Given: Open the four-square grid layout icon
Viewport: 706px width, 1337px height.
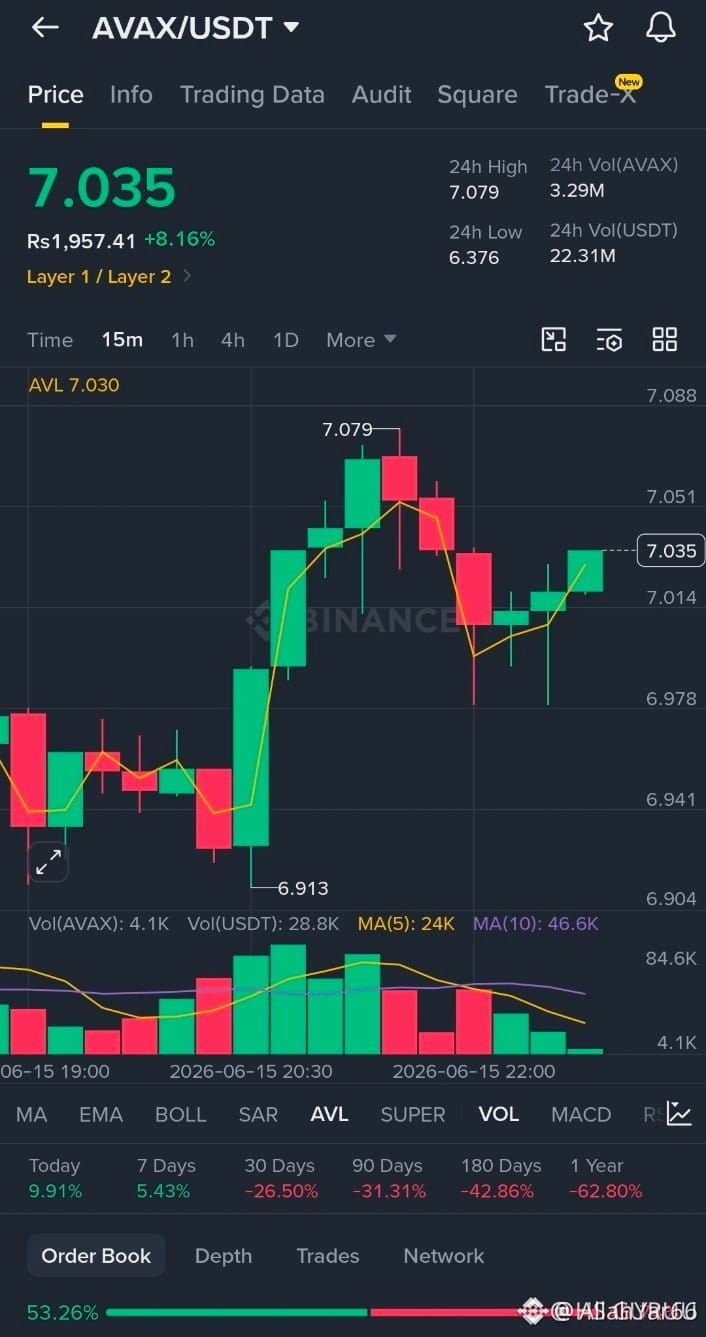Looking at the screenshot, I should (x=665, y=339).
